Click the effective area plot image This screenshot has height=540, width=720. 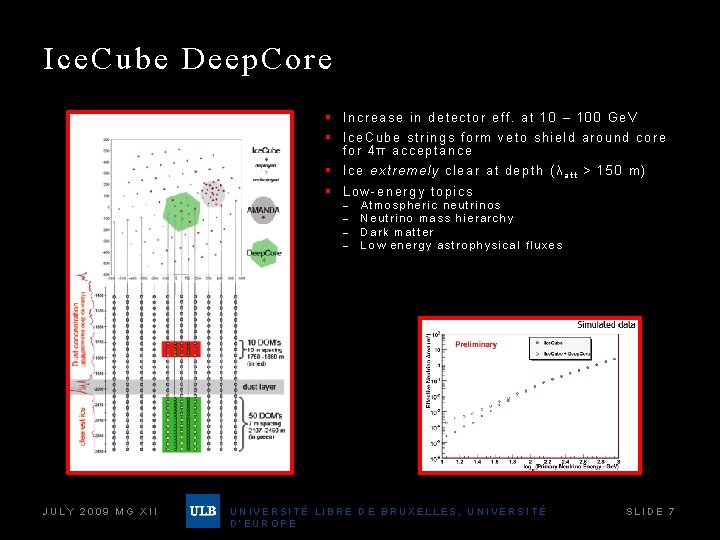(529, 395)
